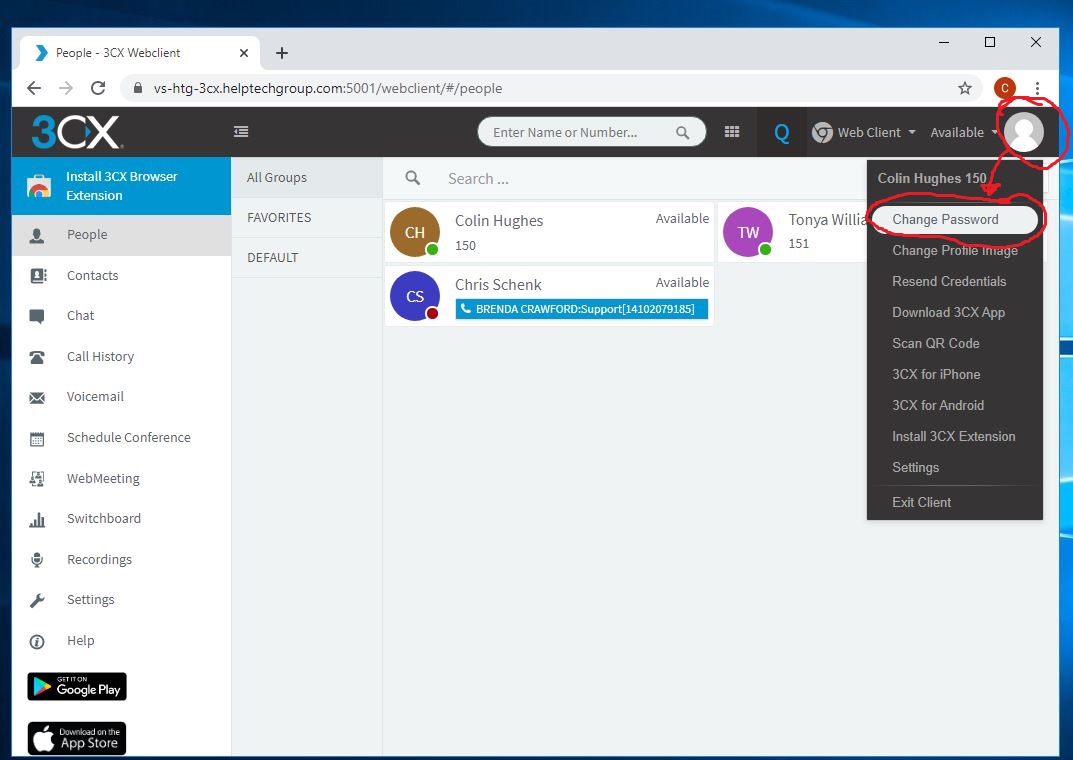Screen dimensions: 1073x760
Task: Choose Download 3CX App
Action: 948,312
